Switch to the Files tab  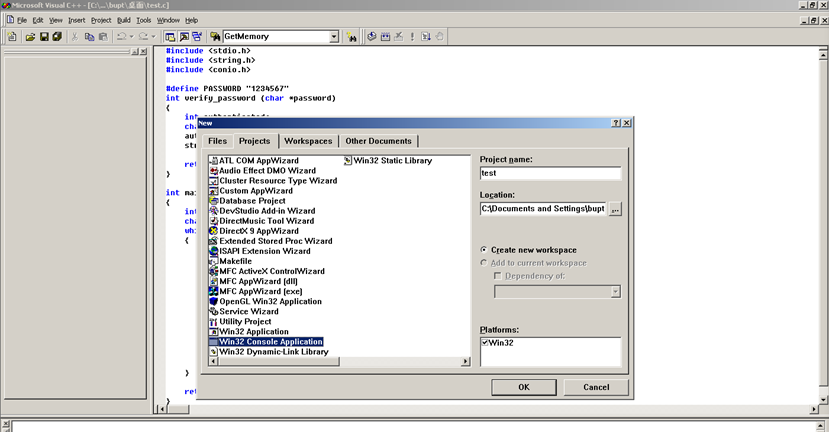pos(218,141)
